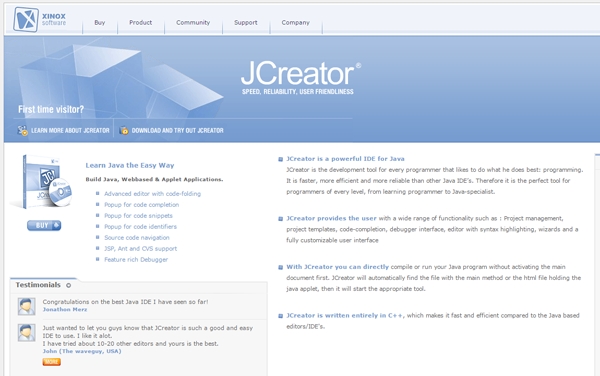Viewport: 600px width, 376px height.
Task: Open Download and Try Out JCreator link
Action: point(178,130)
